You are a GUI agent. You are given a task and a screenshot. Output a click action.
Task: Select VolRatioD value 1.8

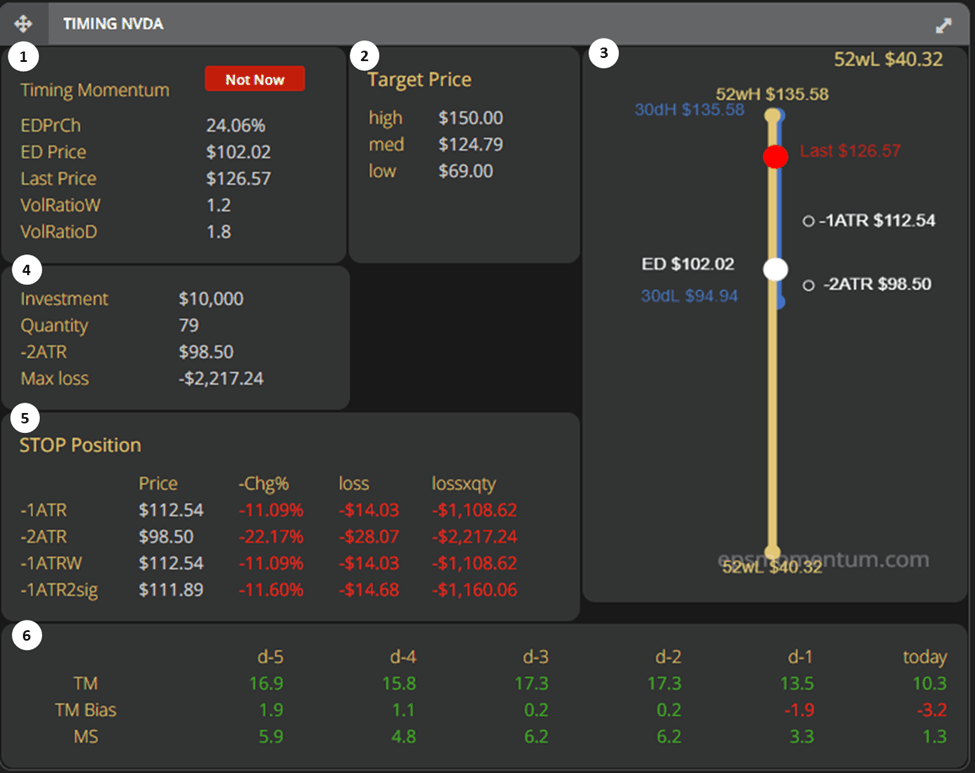(218, 232)
